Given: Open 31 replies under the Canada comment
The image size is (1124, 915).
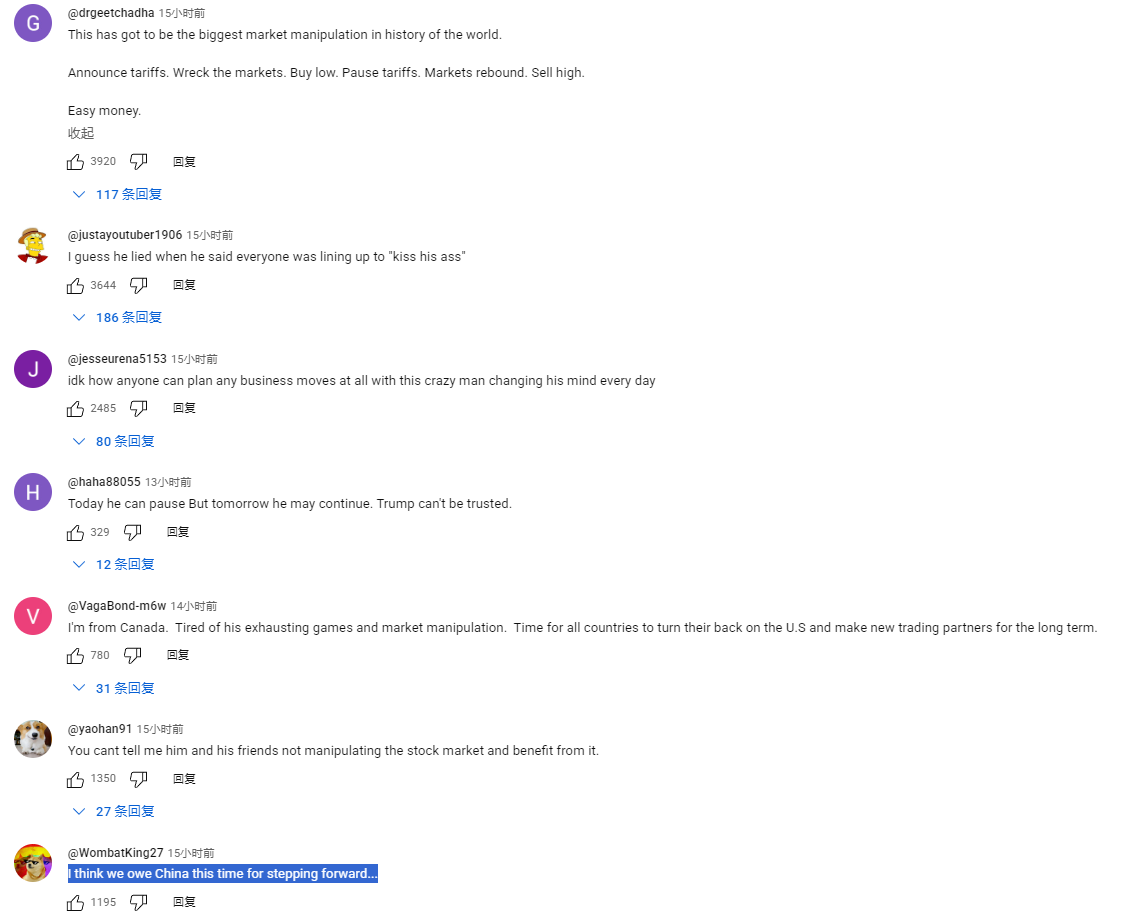Looking at the screenshot, I should 115,689.
